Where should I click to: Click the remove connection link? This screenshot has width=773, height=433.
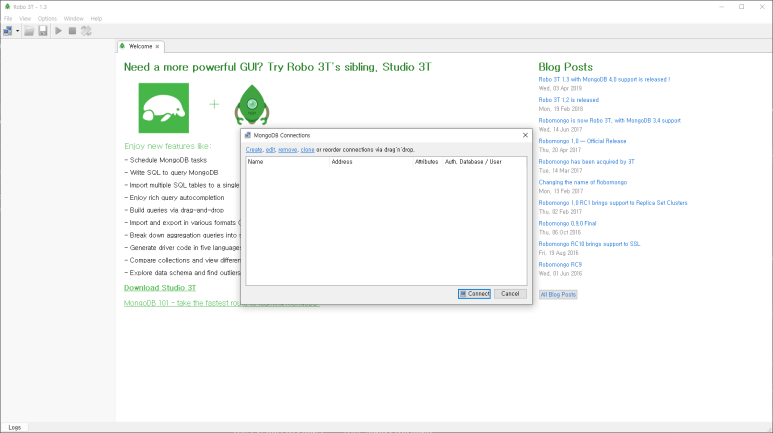point(287,149)
